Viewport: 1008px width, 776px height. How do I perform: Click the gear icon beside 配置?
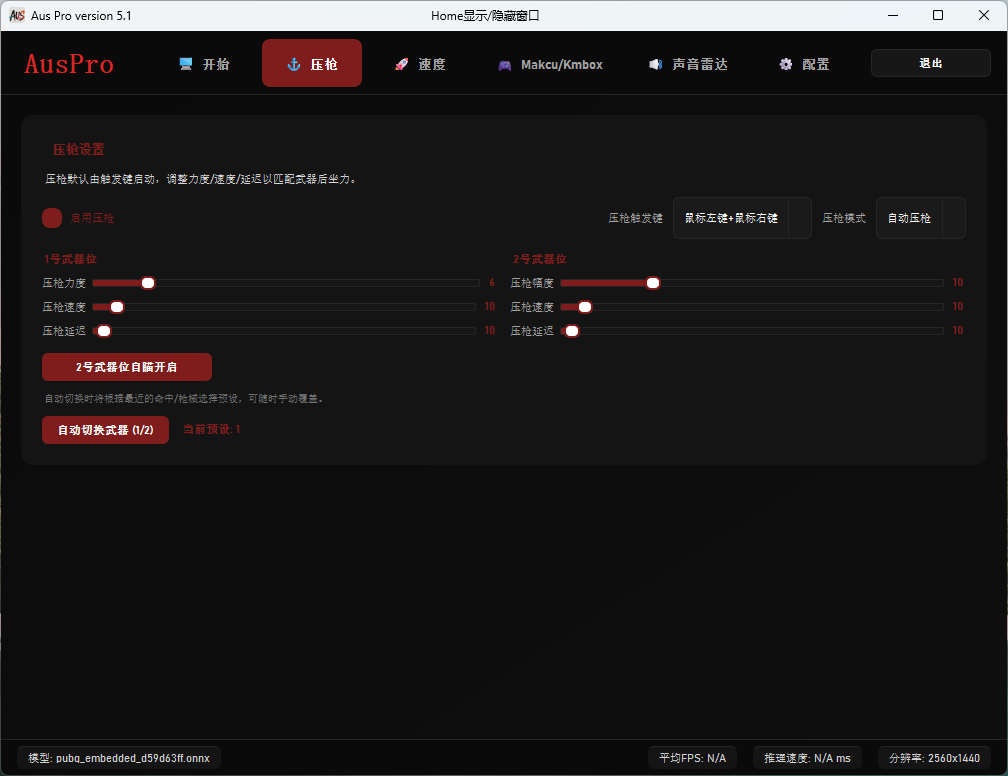pos(786,64)
